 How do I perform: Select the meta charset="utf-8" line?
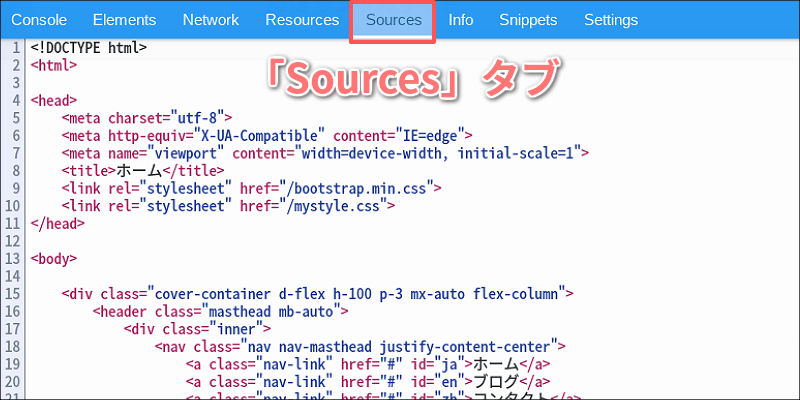coord(147,118)
